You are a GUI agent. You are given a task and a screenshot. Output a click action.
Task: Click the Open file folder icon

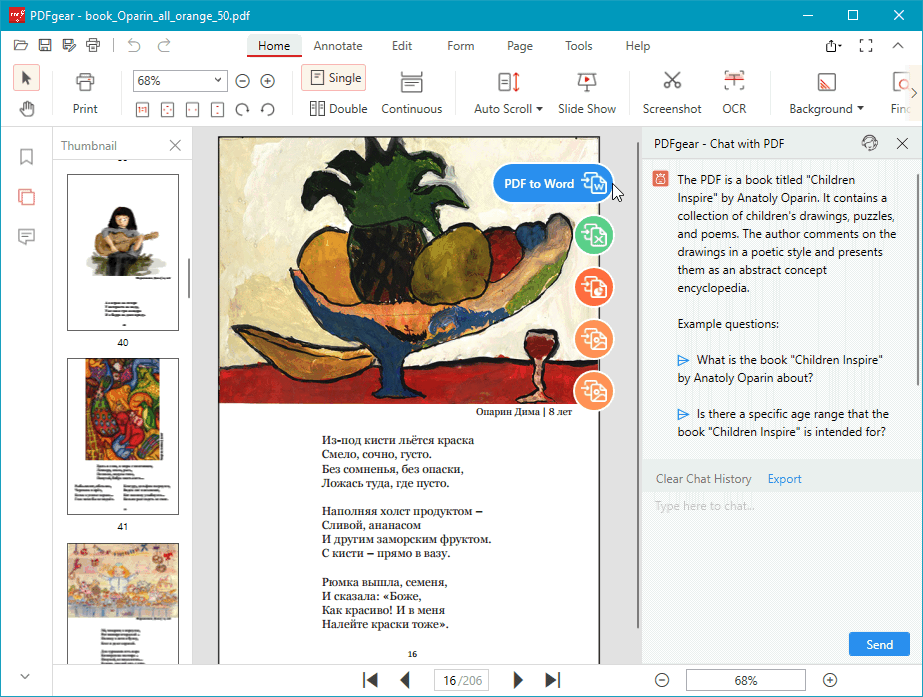tap(21, 45)
